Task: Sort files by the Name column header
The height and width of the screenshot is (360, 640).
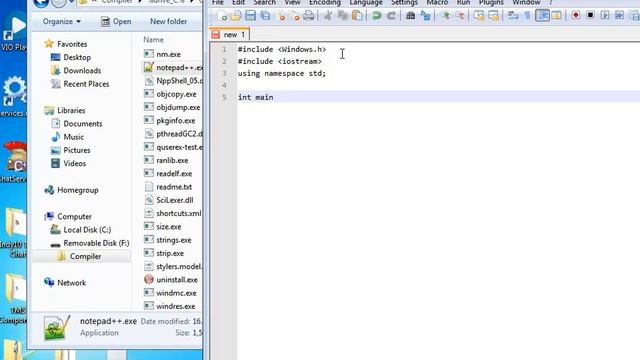Action: pyautogui.click(x=153, y=40)
